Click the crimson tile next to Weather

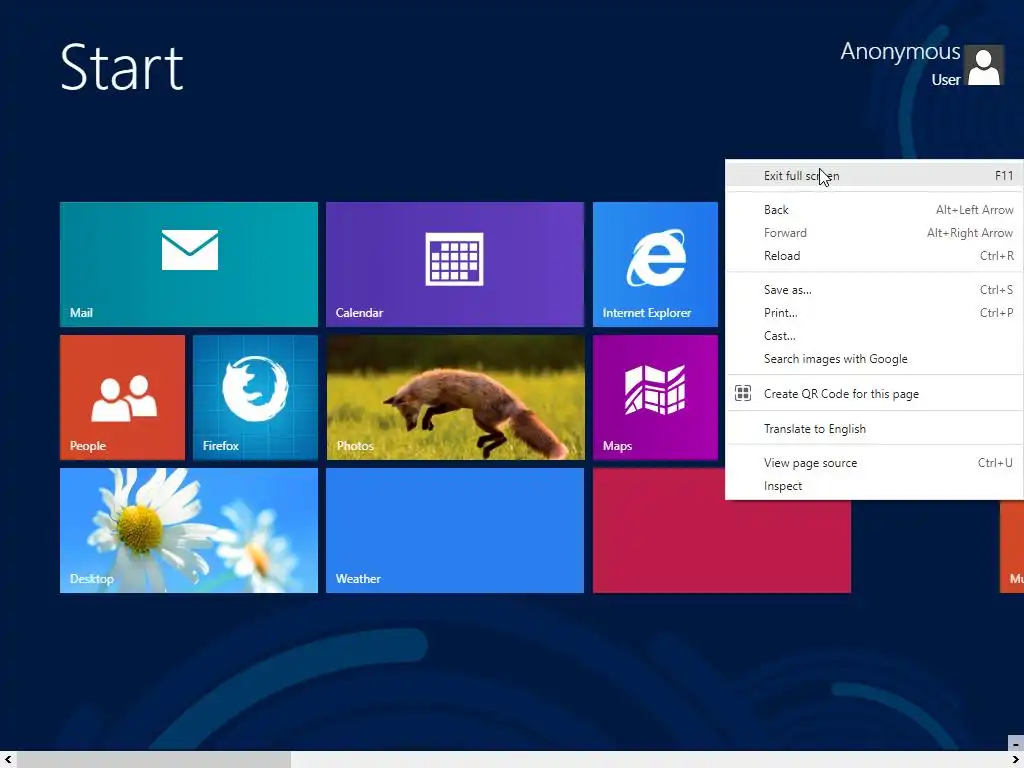(x=722, y=546)
